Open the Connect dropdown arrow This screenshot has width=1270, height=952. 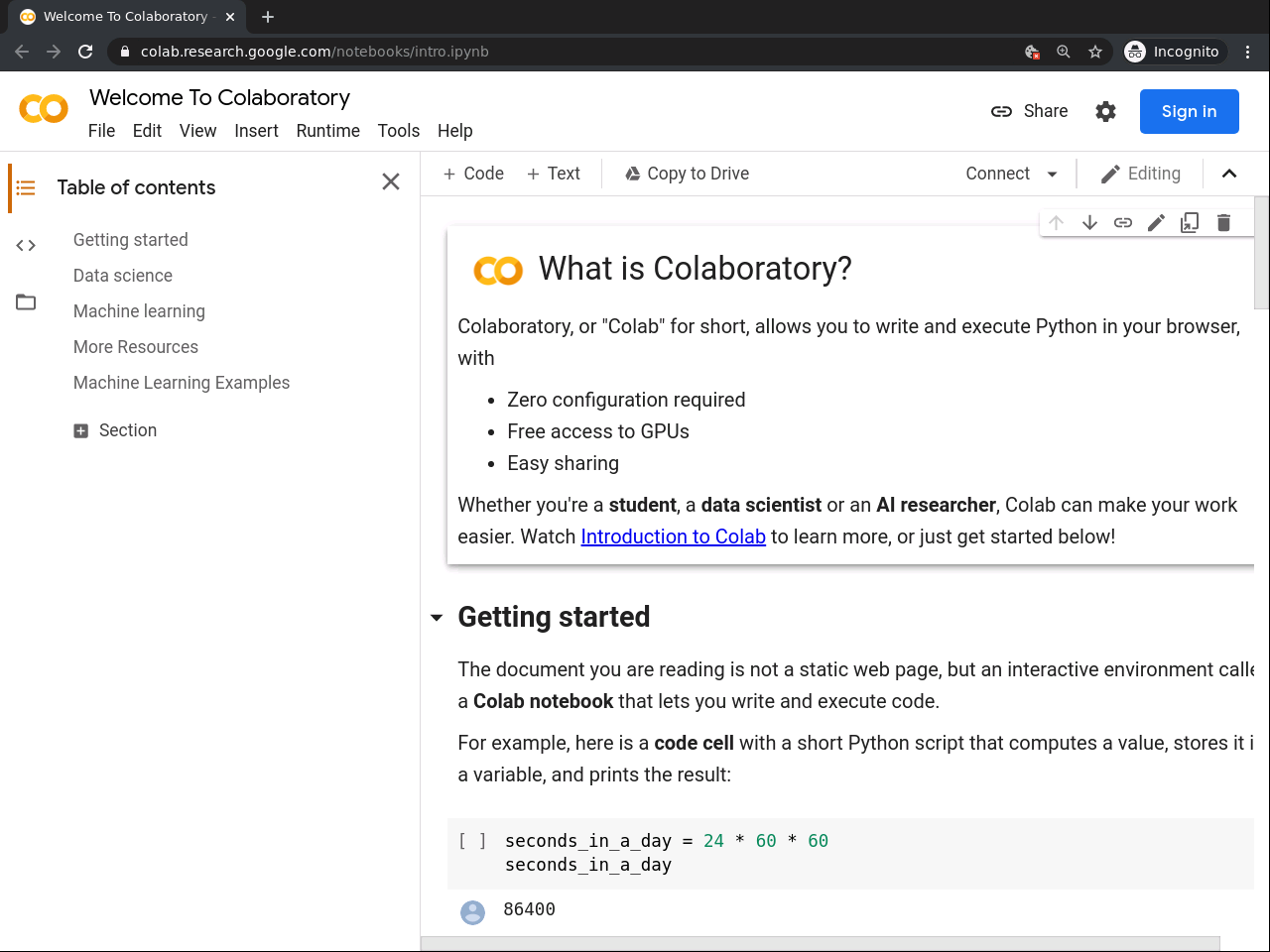[x=1053, y=174]
